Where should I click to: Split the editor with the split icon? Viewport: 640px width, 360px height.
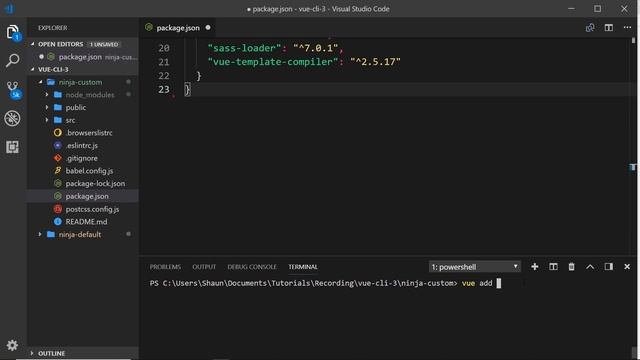[609, 28]
